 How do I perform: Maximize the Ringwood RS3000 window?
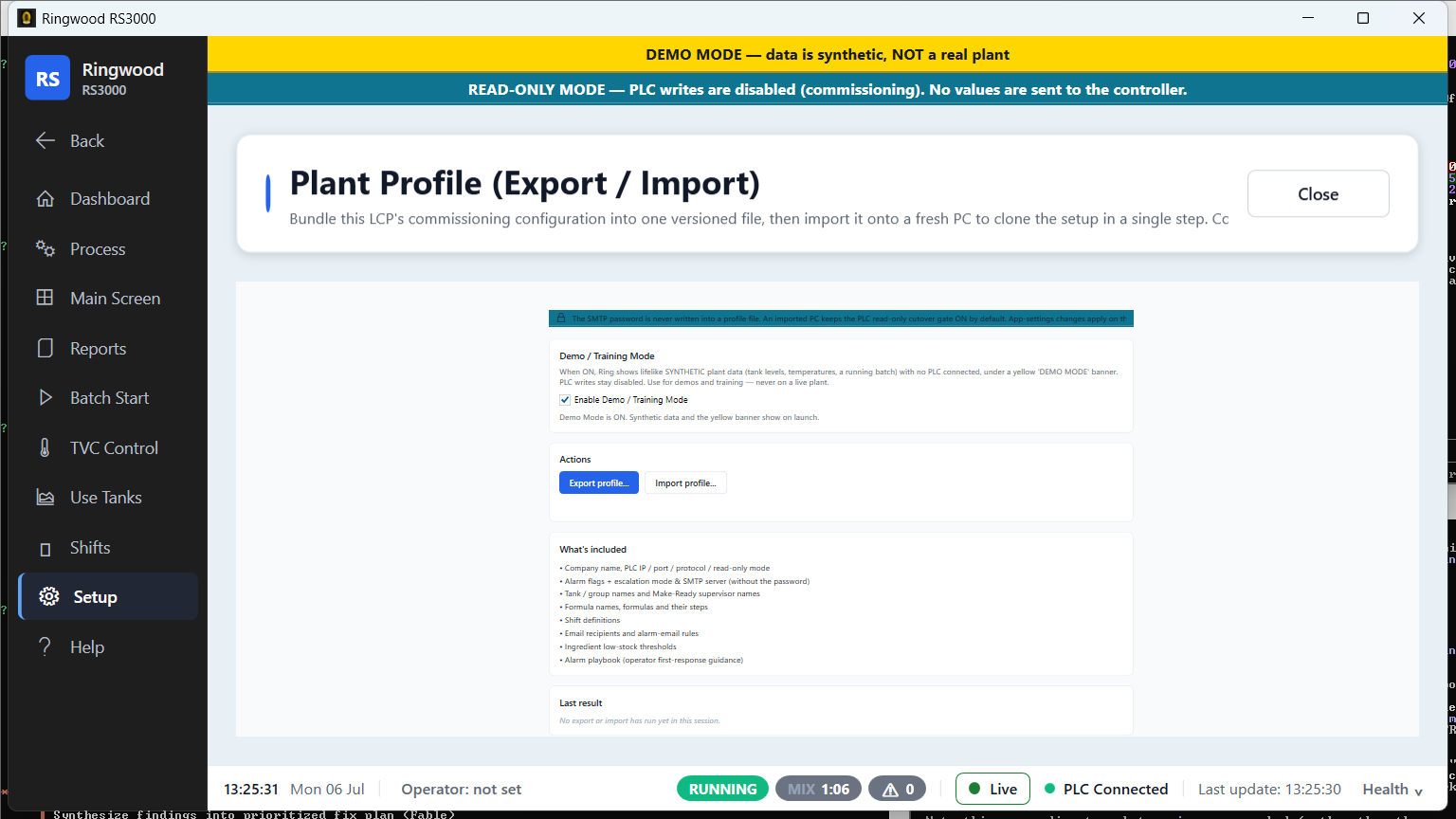tap(1363, 18)
